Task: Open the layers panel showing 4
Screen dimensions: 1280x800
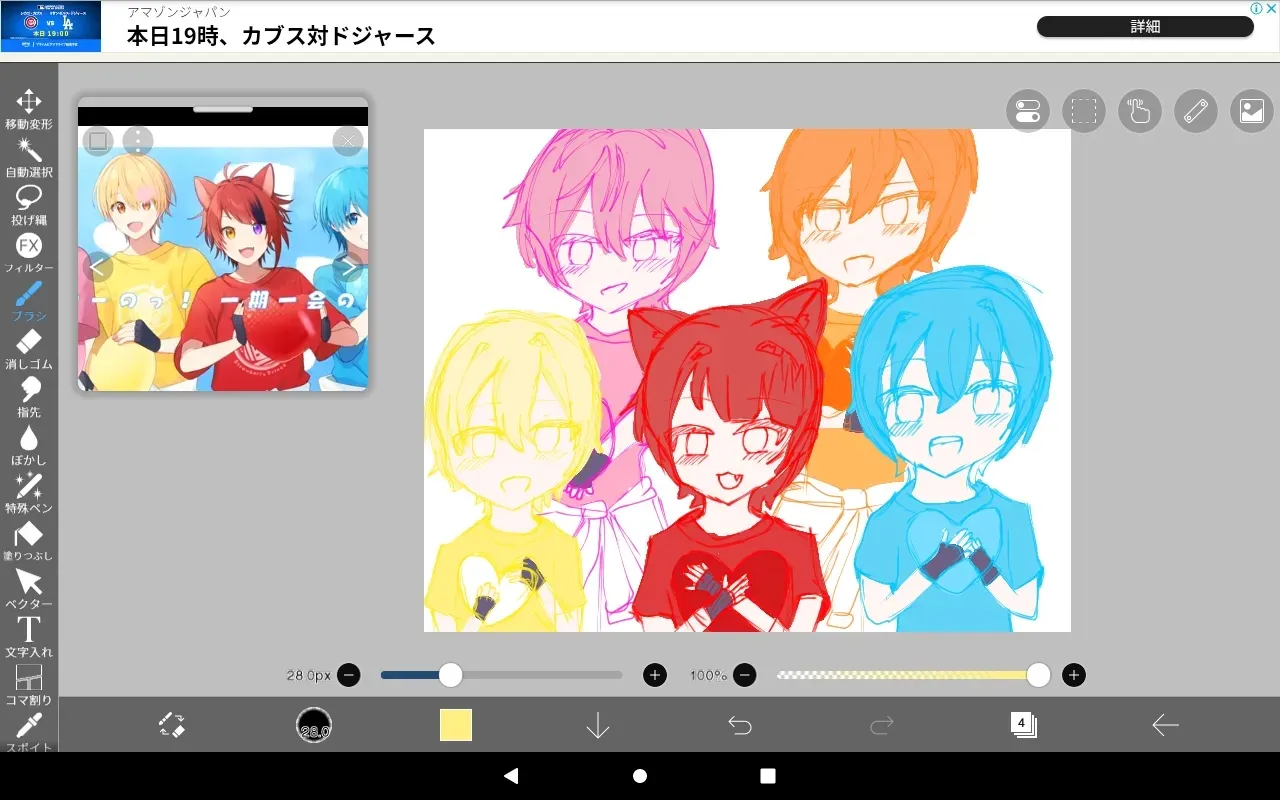Action: coord(1024,725)
